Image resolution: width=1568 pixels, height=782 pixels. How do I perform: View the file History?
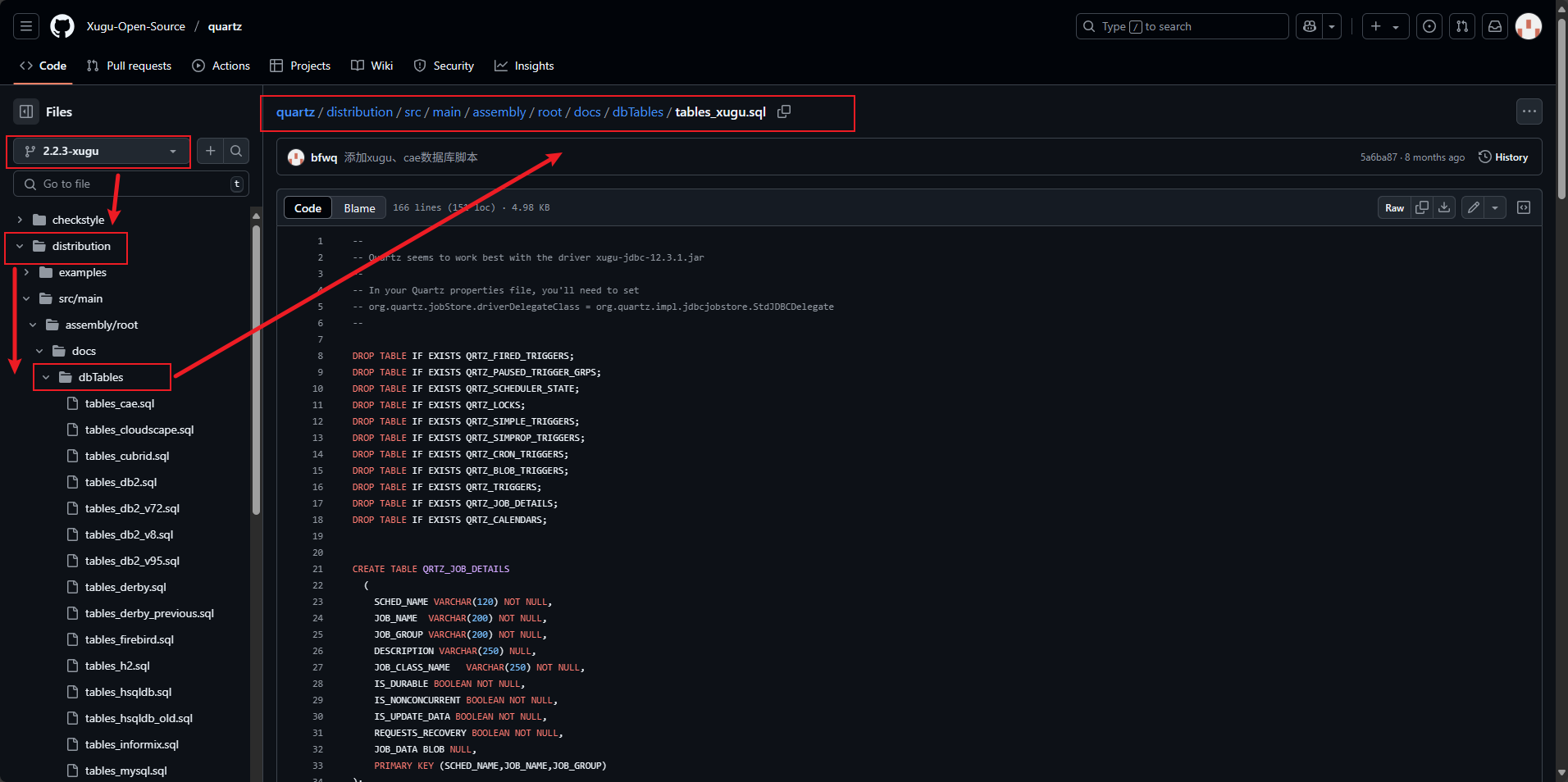[x=1502, y=157]
